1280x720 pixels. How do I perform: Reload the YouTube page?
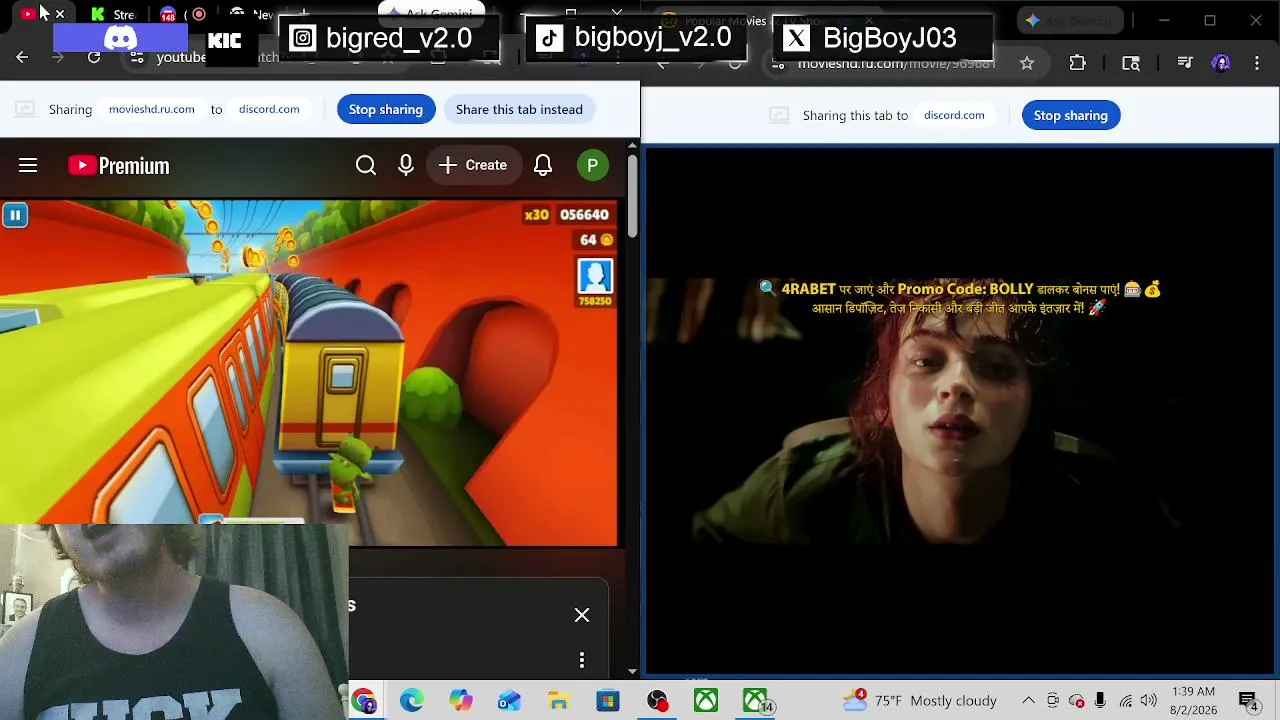point(93,57)
